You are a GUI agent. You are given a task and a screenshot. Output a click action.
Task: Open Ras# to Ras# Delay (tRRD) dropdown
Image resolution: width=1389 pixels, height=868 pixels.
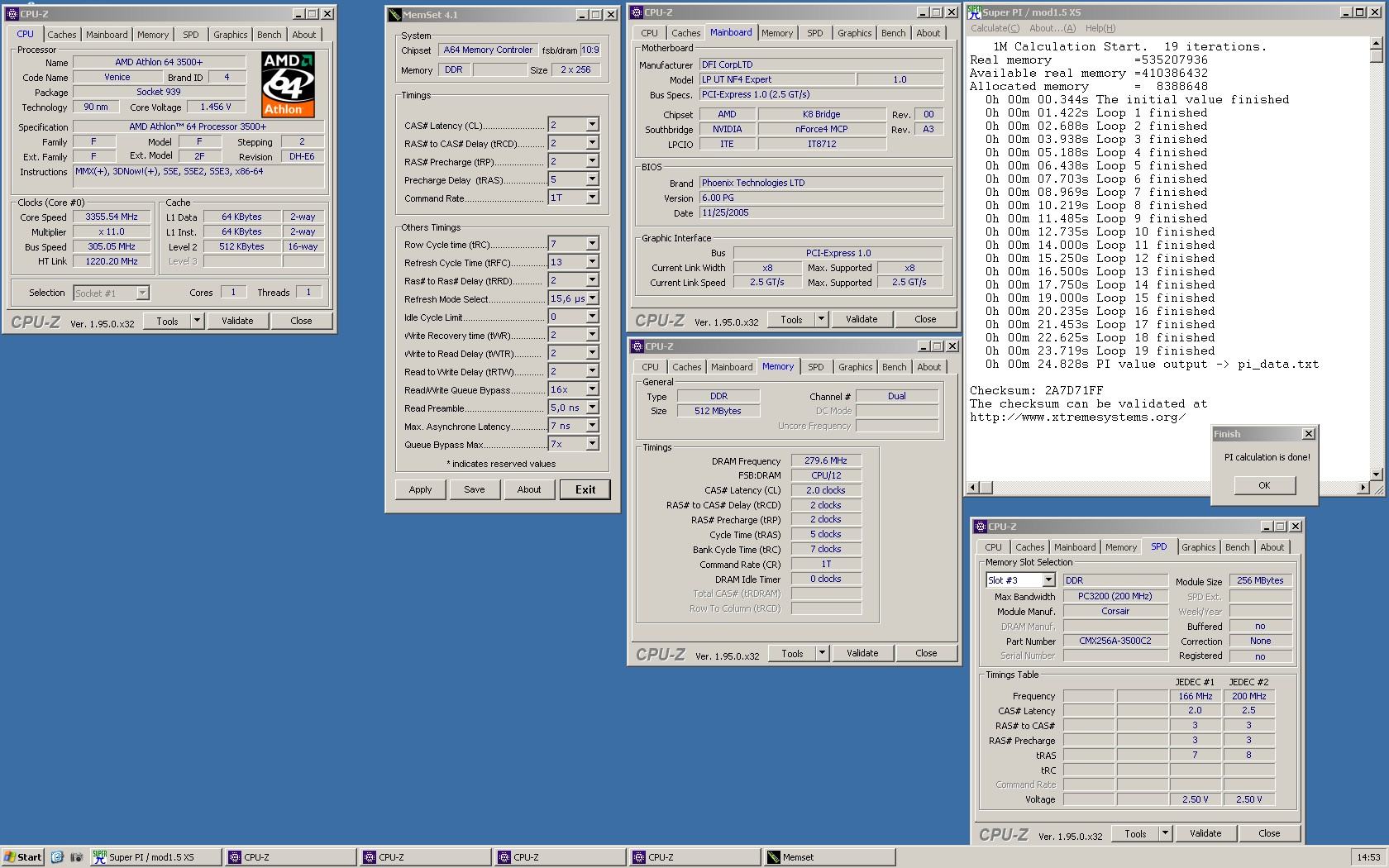(592, 280)
